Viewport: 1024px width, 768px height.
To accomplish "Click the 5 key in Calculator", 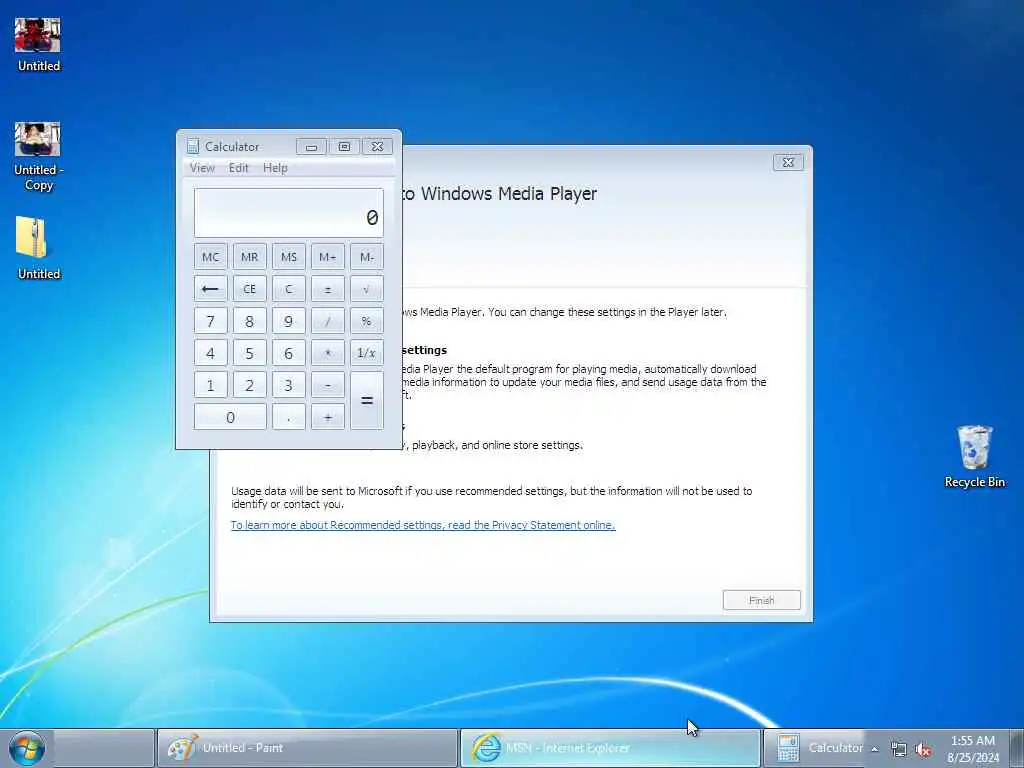I will tap(249, 353).
